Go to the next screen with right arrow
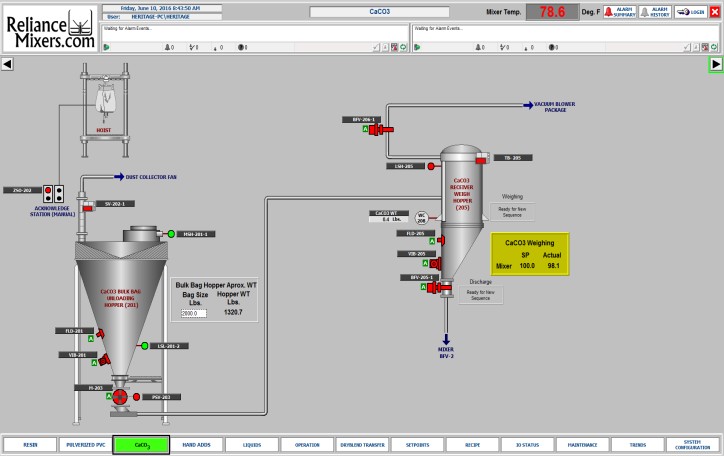This screenshot has height=456, width=724. tap(715, 64)
